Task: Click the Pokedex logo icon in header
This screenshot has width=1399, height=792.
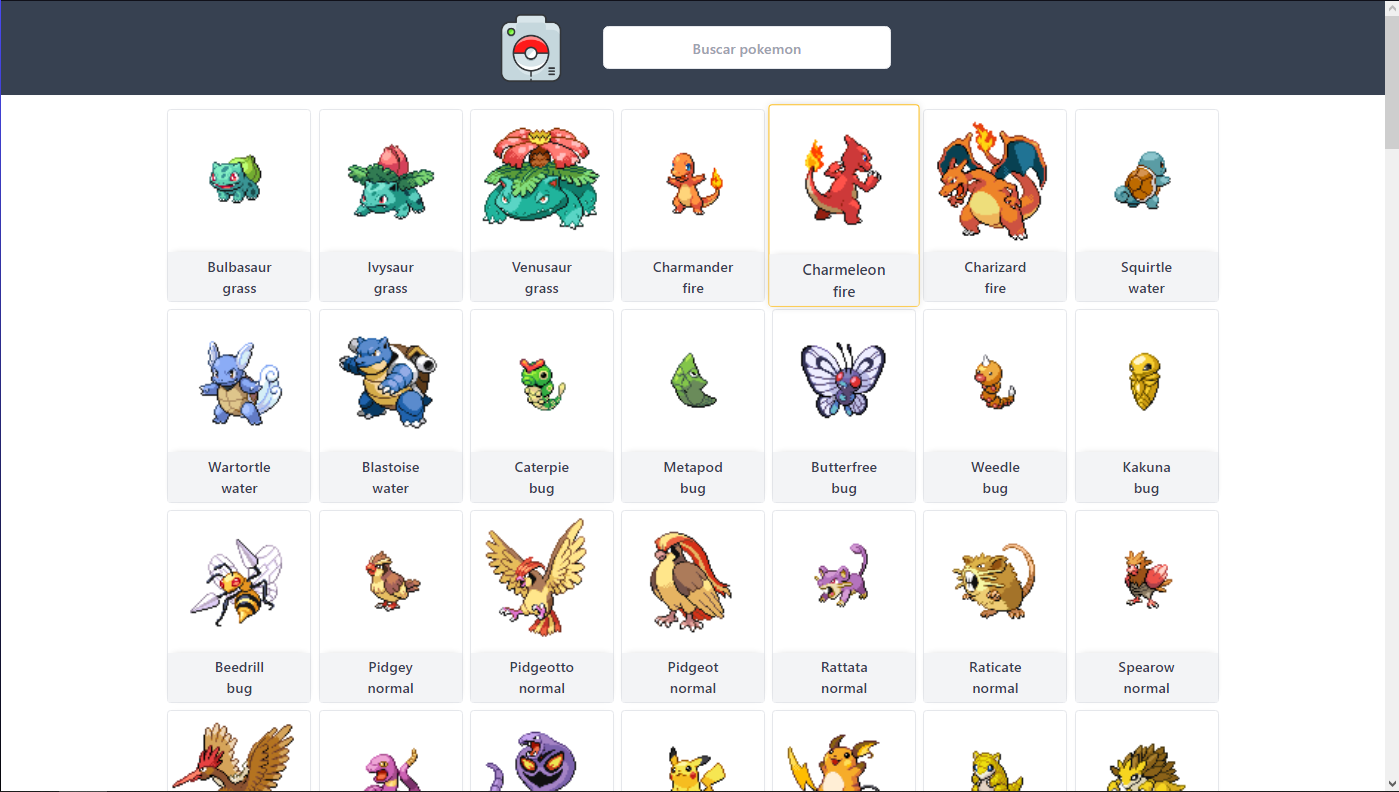Action: click(531, 49)
